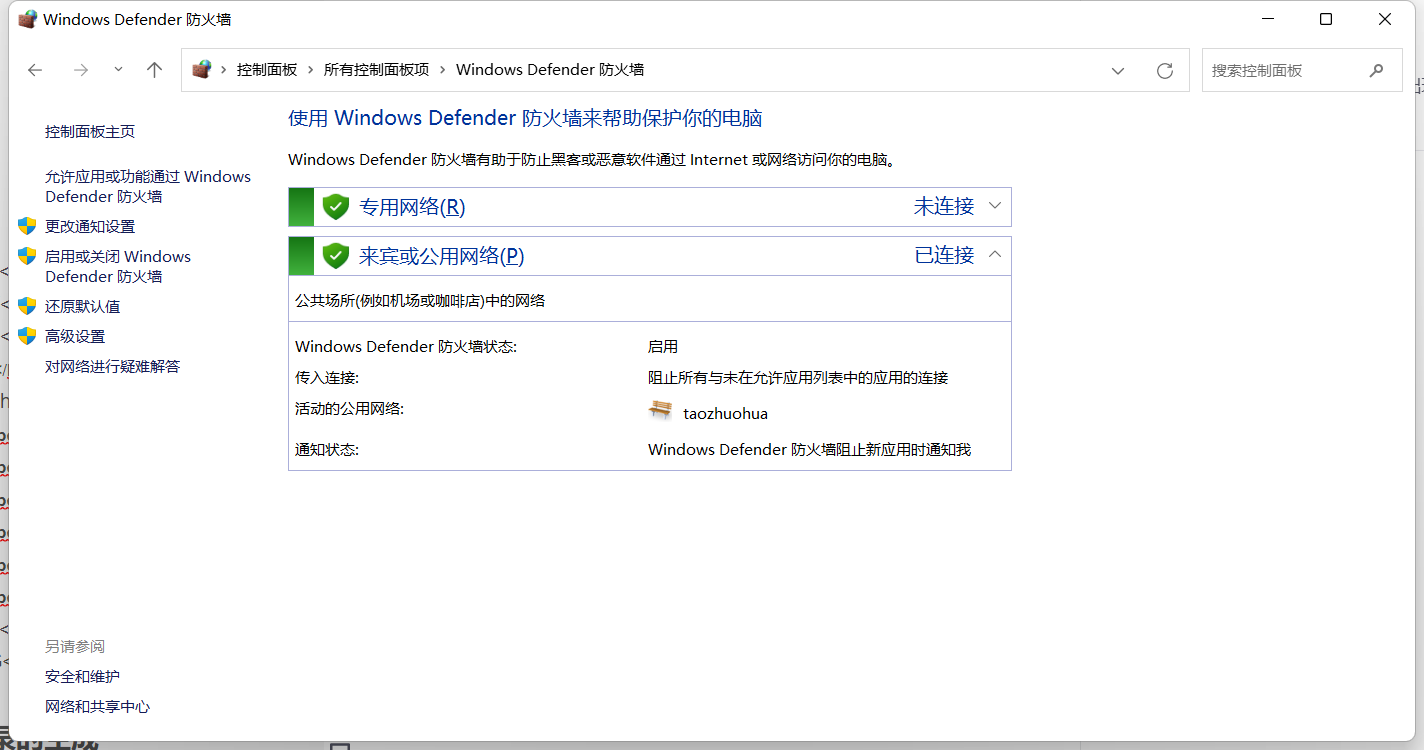Screen dimensions: 1424x750
Task: Click the 启用 firewall status value
Action: [x=663, y=347]
